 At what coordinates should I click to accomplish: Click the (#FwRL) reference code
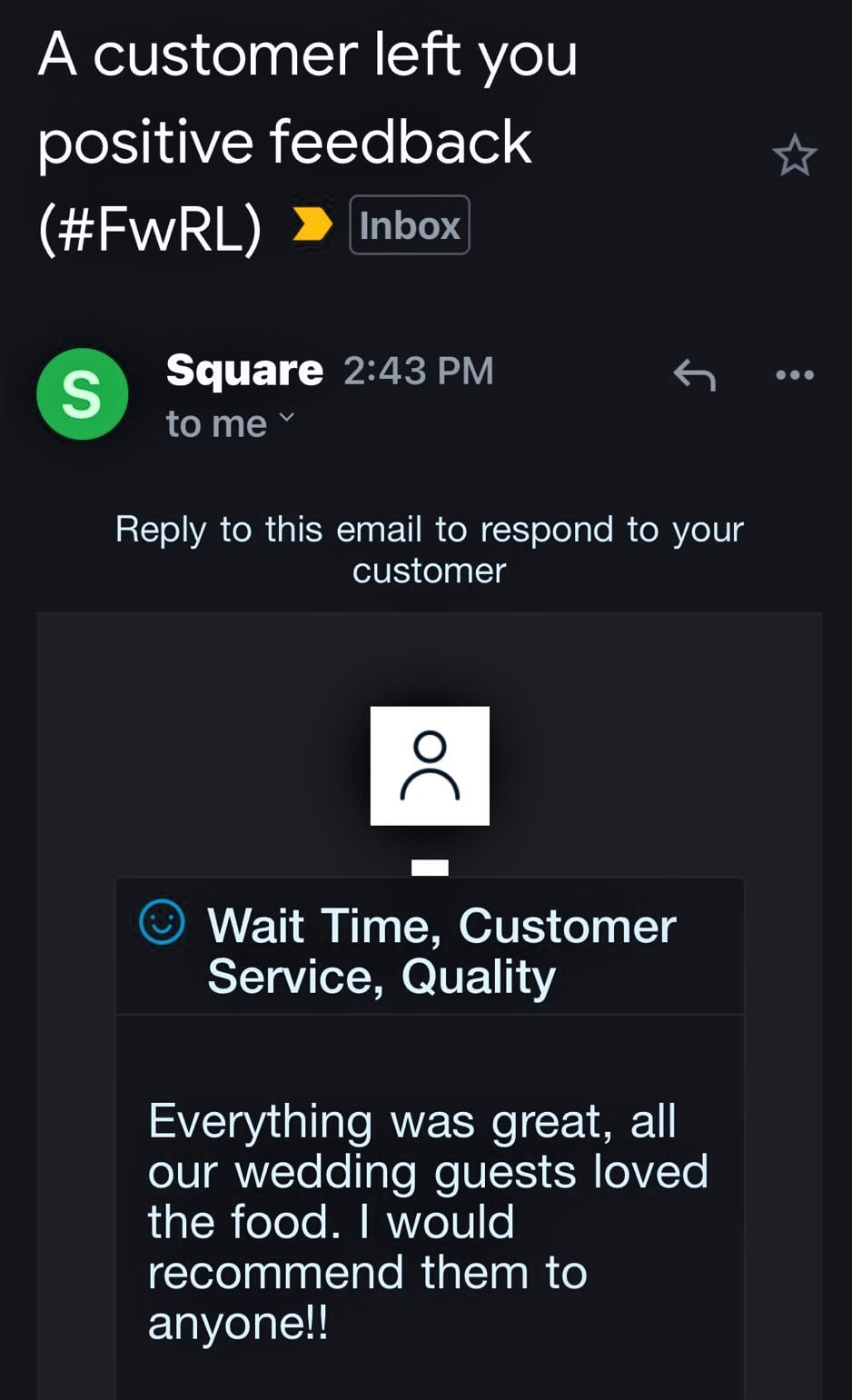pos(150,227)
